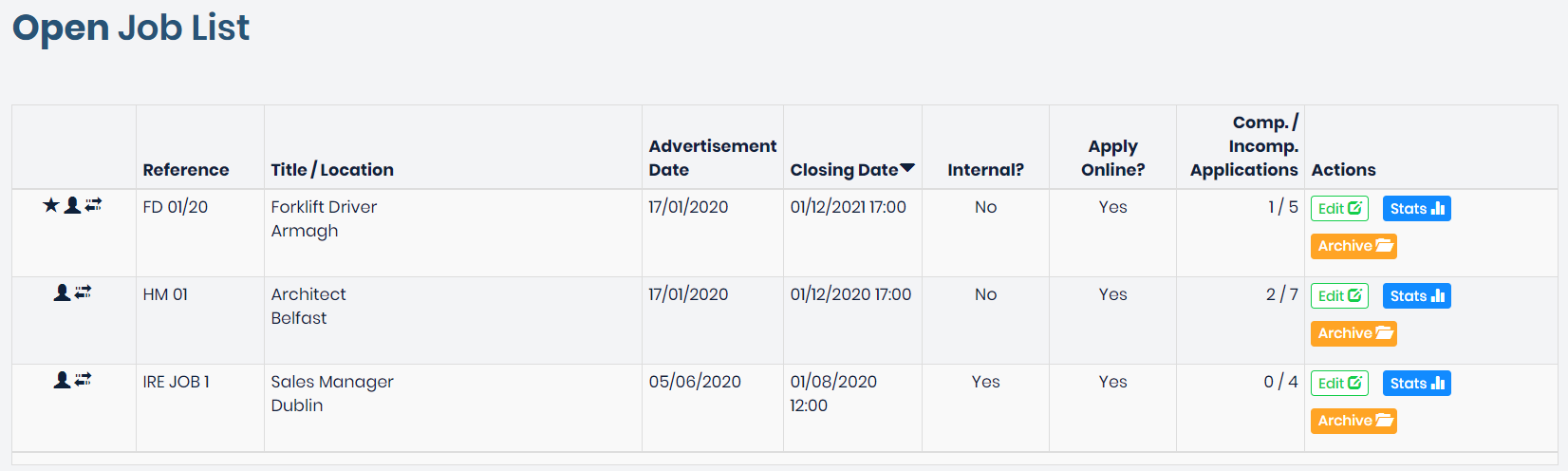Open Stats for the Forklift Driver job

click(x=1416, y=209)
